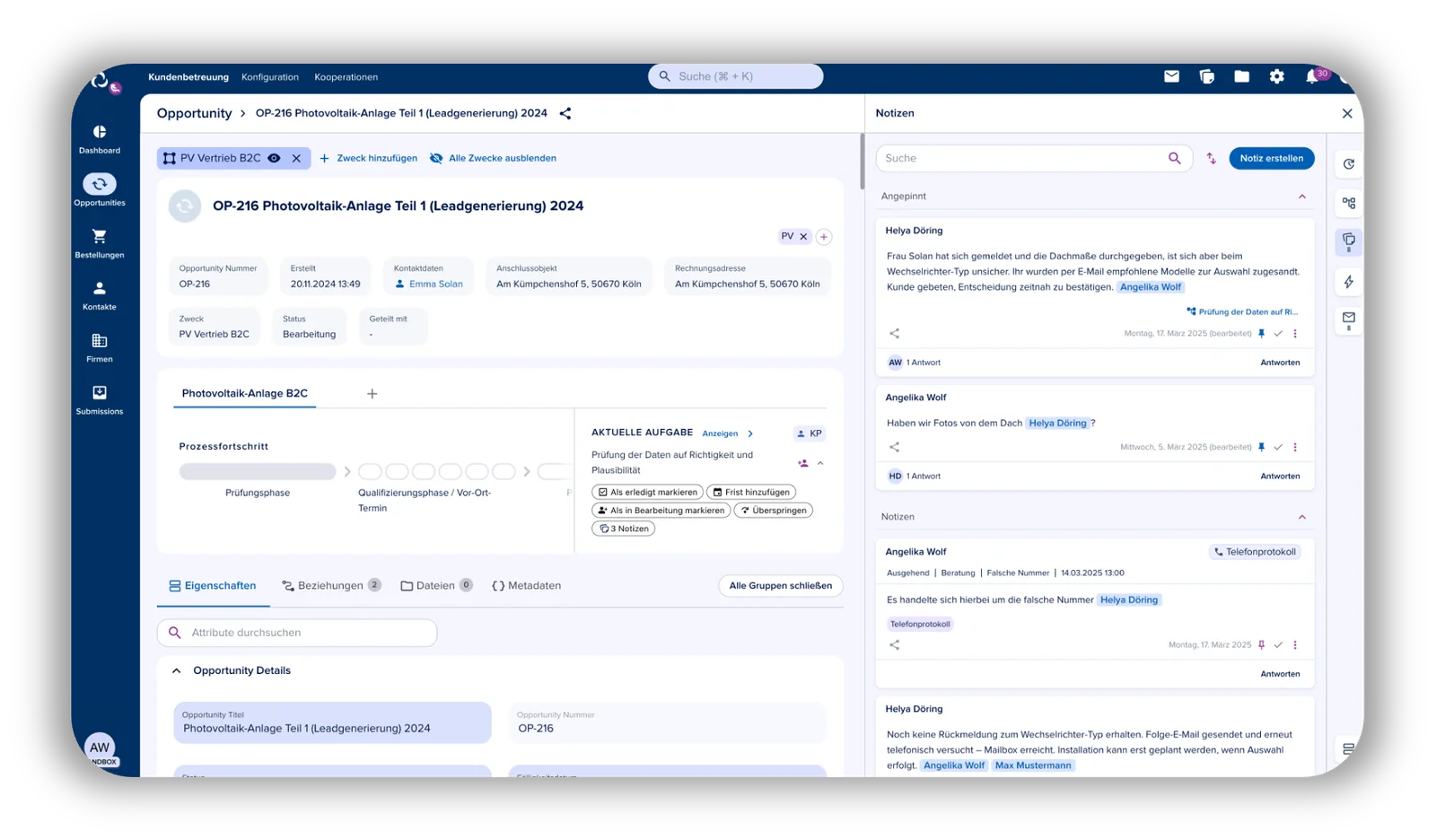This screenshot has width=1436, height=840.
Task: Open the Dashboard in the sidebar
Action: pyautogui.click(x=100, y=139)
